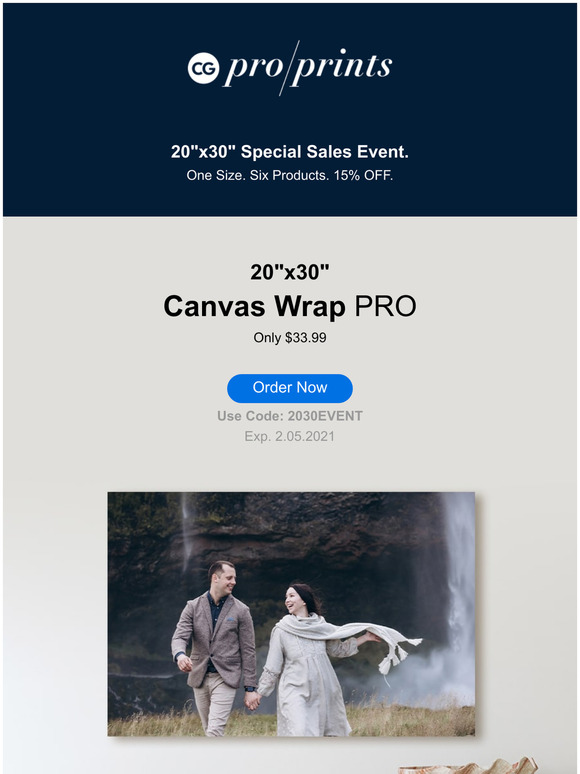Open the pro|prints brand wordmark
This screenshot has height=774, width=580.
pyautogui.click(x=308, y=67)
